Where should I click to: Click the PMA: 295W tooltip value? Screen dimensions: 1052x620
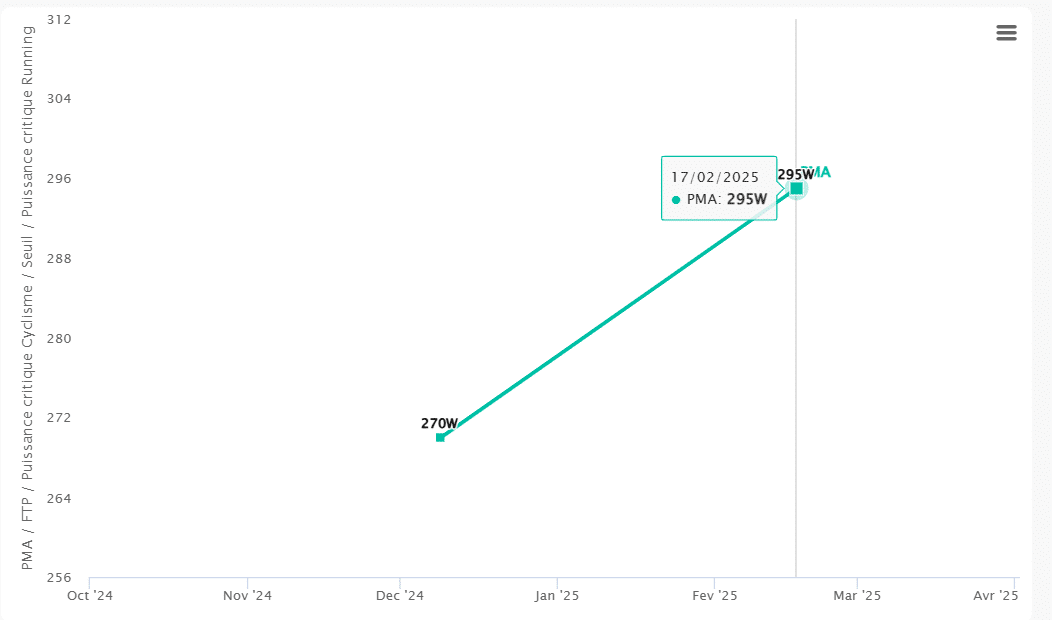point(727,199)
